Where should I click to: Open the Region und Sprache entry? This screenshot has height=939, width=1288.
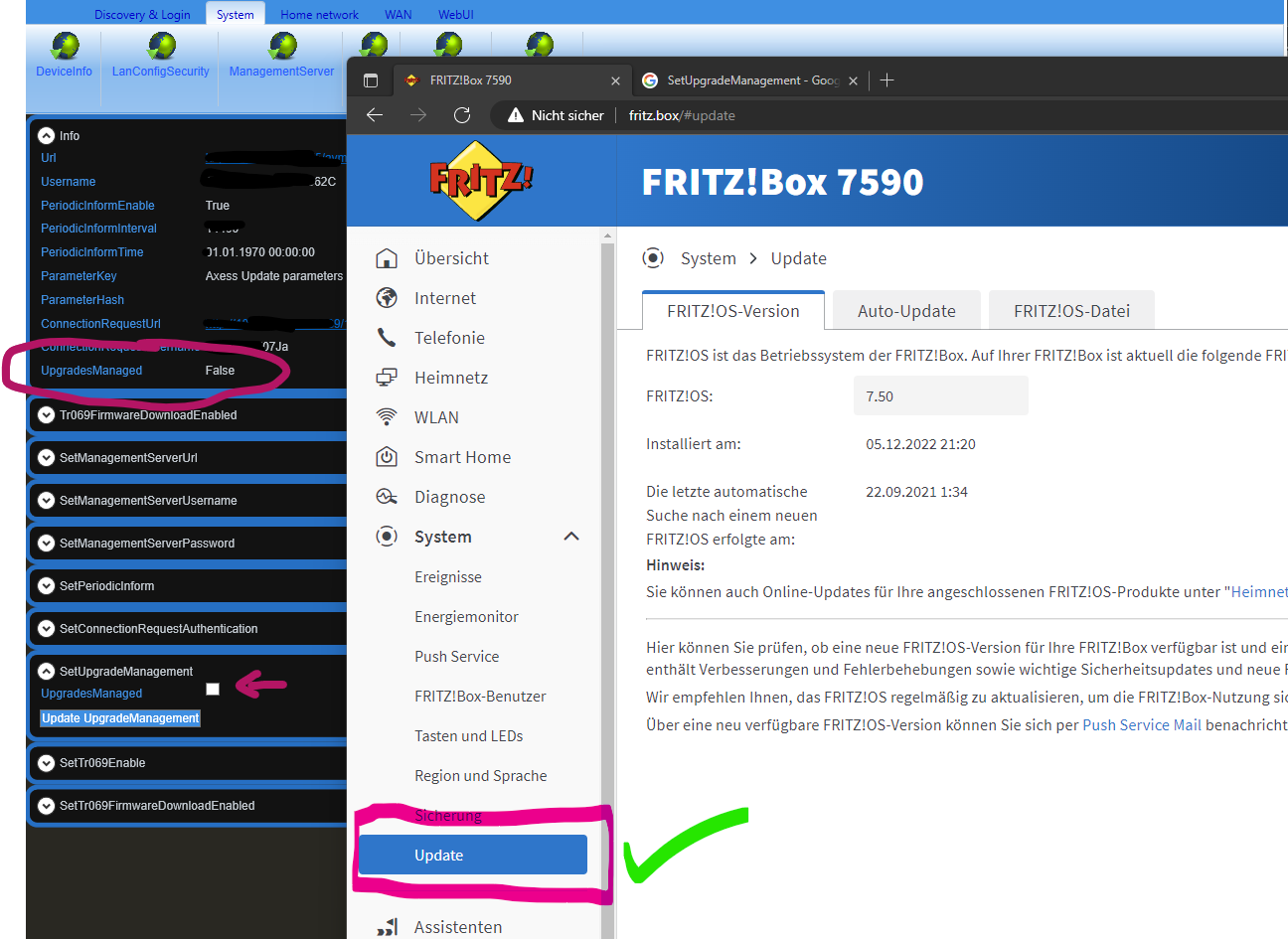pyautogui.click(x=480, y=776)
